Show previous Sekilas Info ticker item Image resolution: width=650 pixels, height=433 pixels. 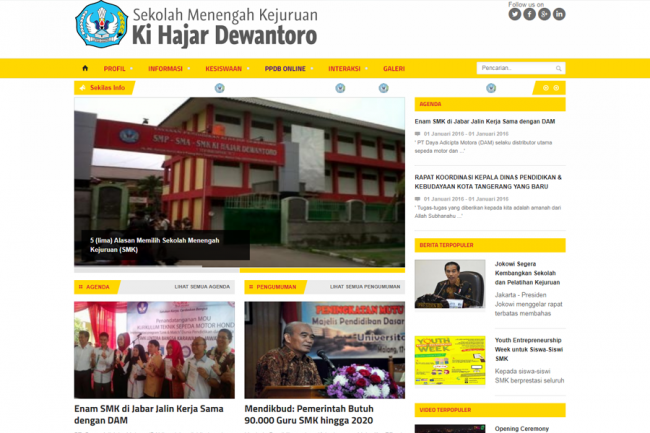click(x=545, y=88)
